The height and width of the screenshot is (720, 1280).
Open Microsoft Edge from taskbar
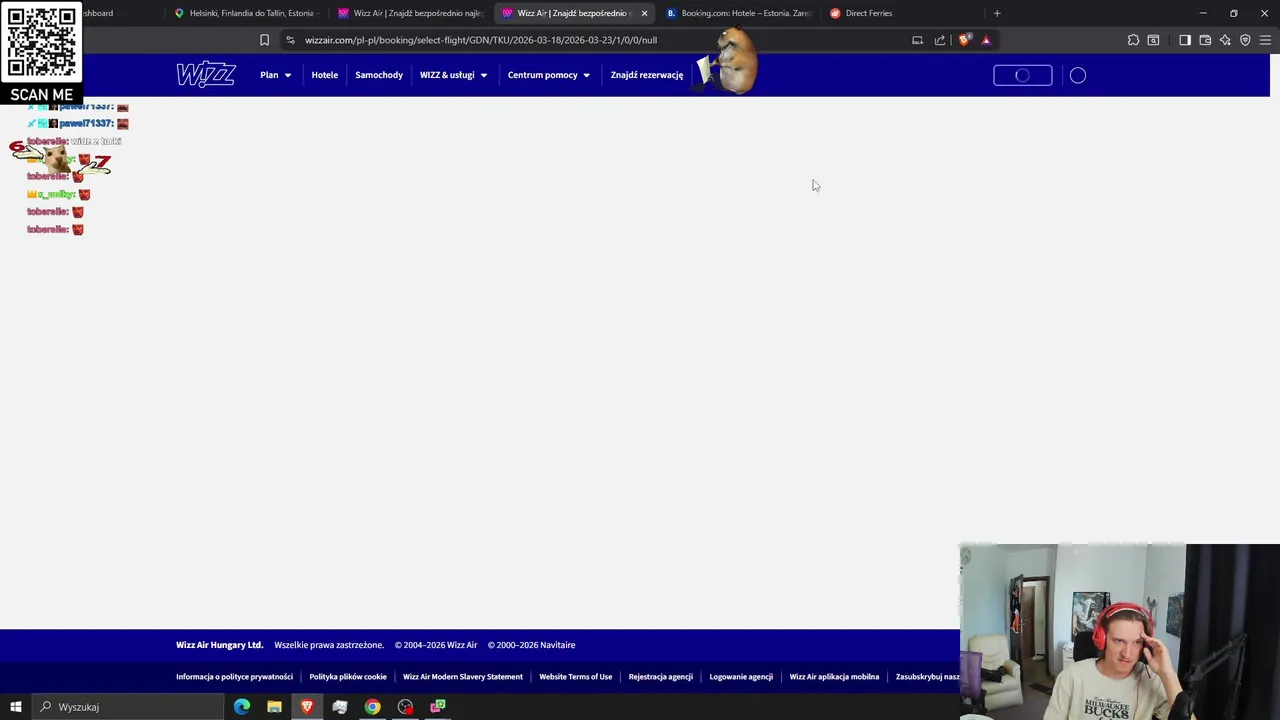coord(242,707)
